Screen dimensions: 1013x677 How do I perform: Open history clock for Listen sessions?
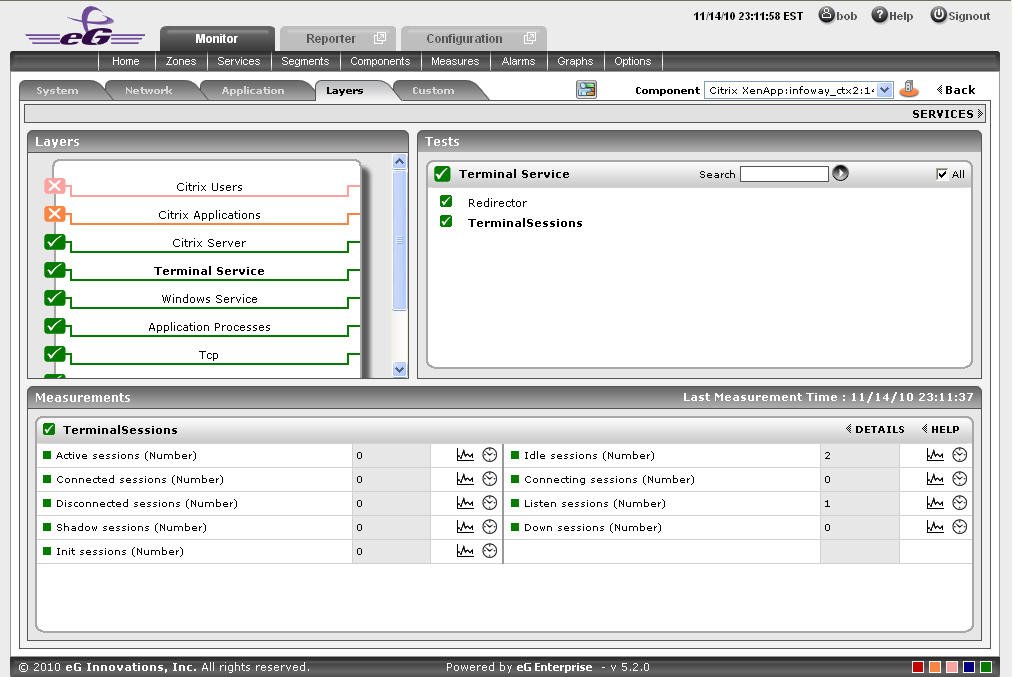(960, 503)
